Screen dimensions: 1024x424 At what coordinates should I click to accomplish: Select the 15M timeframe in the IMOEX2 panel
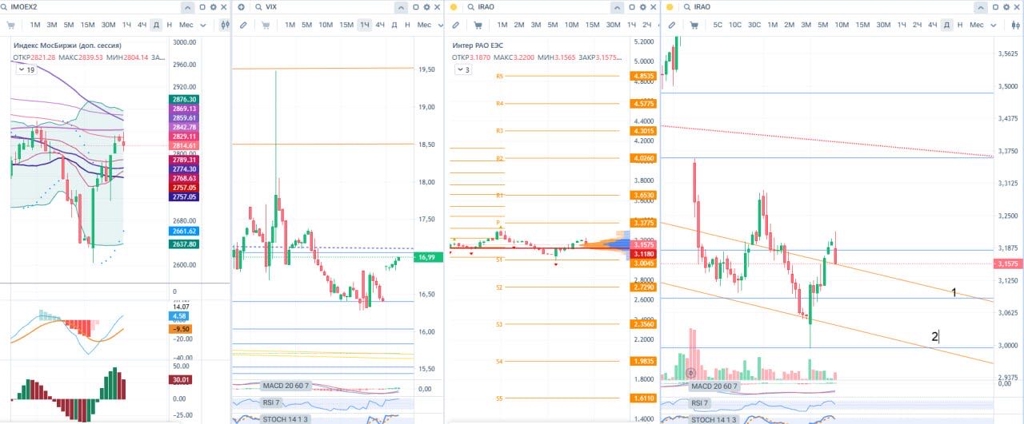(x=87, y=24)
